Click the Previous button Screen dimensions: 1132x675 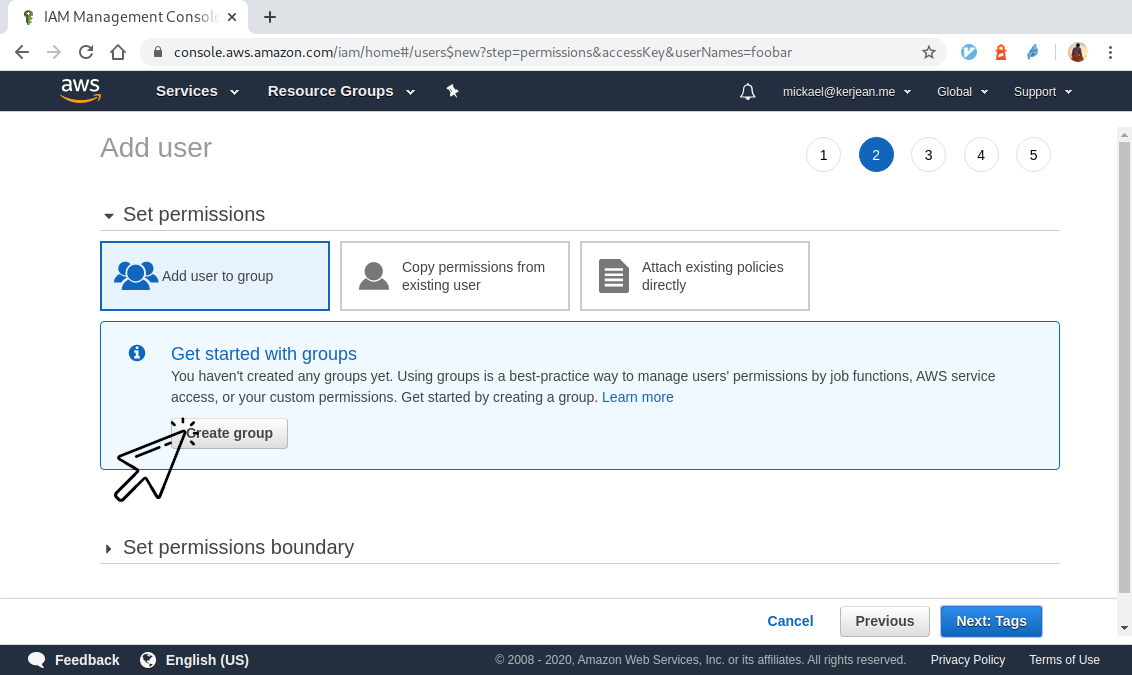tap(884, 621)
